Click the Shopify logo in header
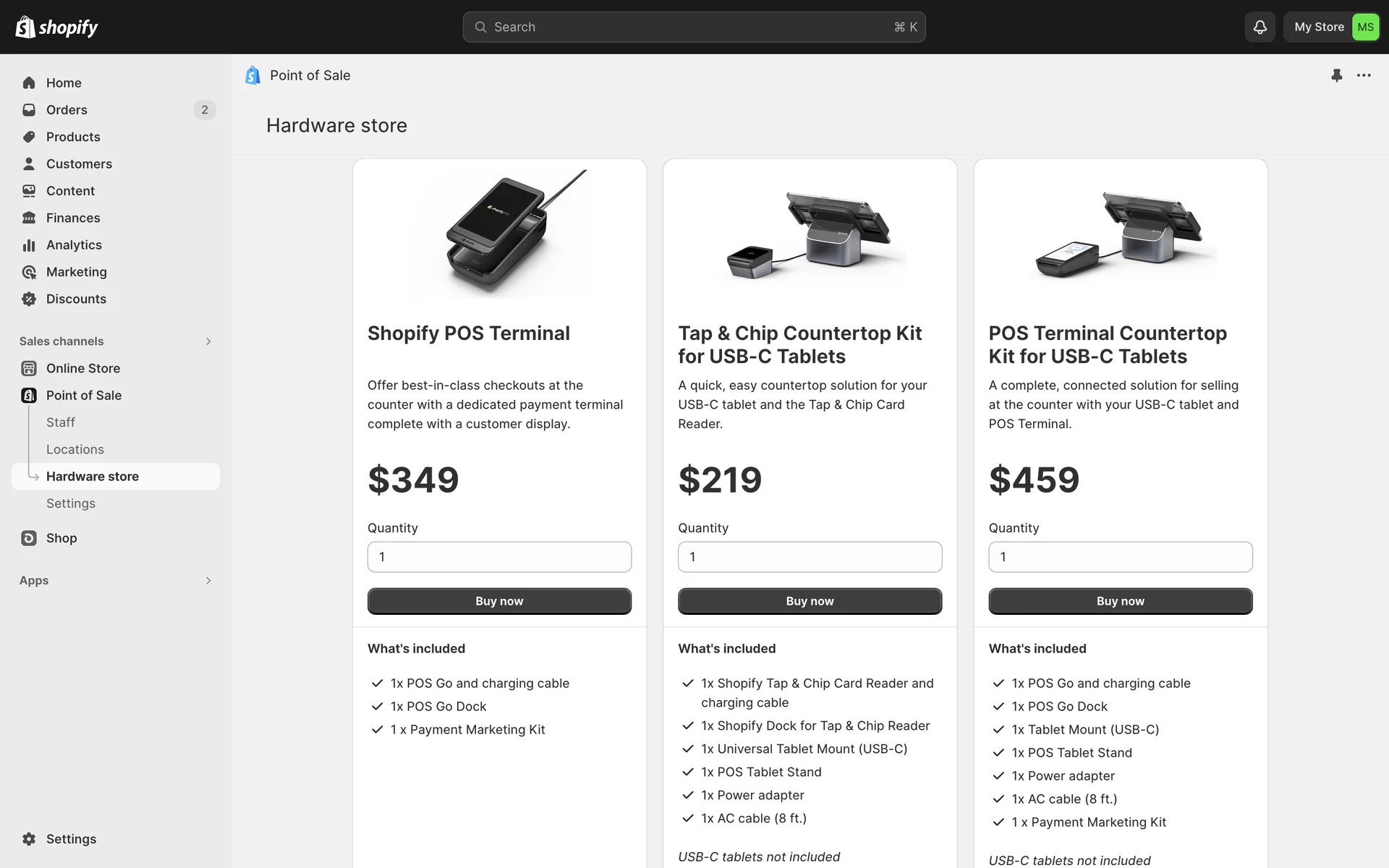 coord(56,27)
